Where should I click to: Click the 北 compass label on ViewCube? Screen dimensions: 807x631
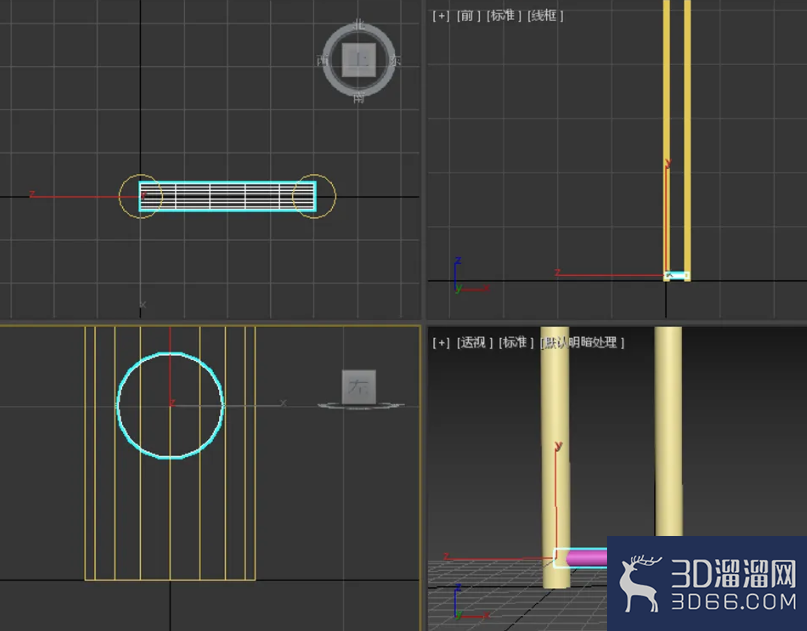(x=359, y=24)
